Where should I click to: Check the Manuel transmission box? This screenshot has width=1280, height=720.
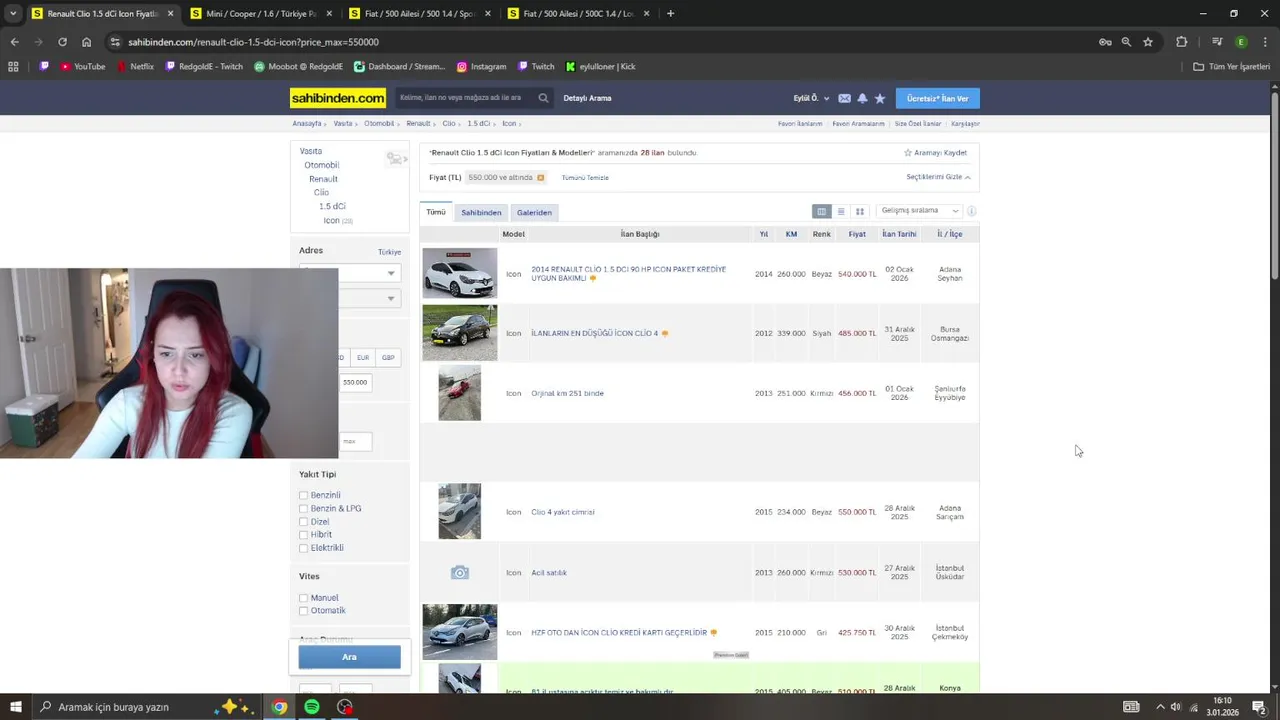(x=303, y=598)
